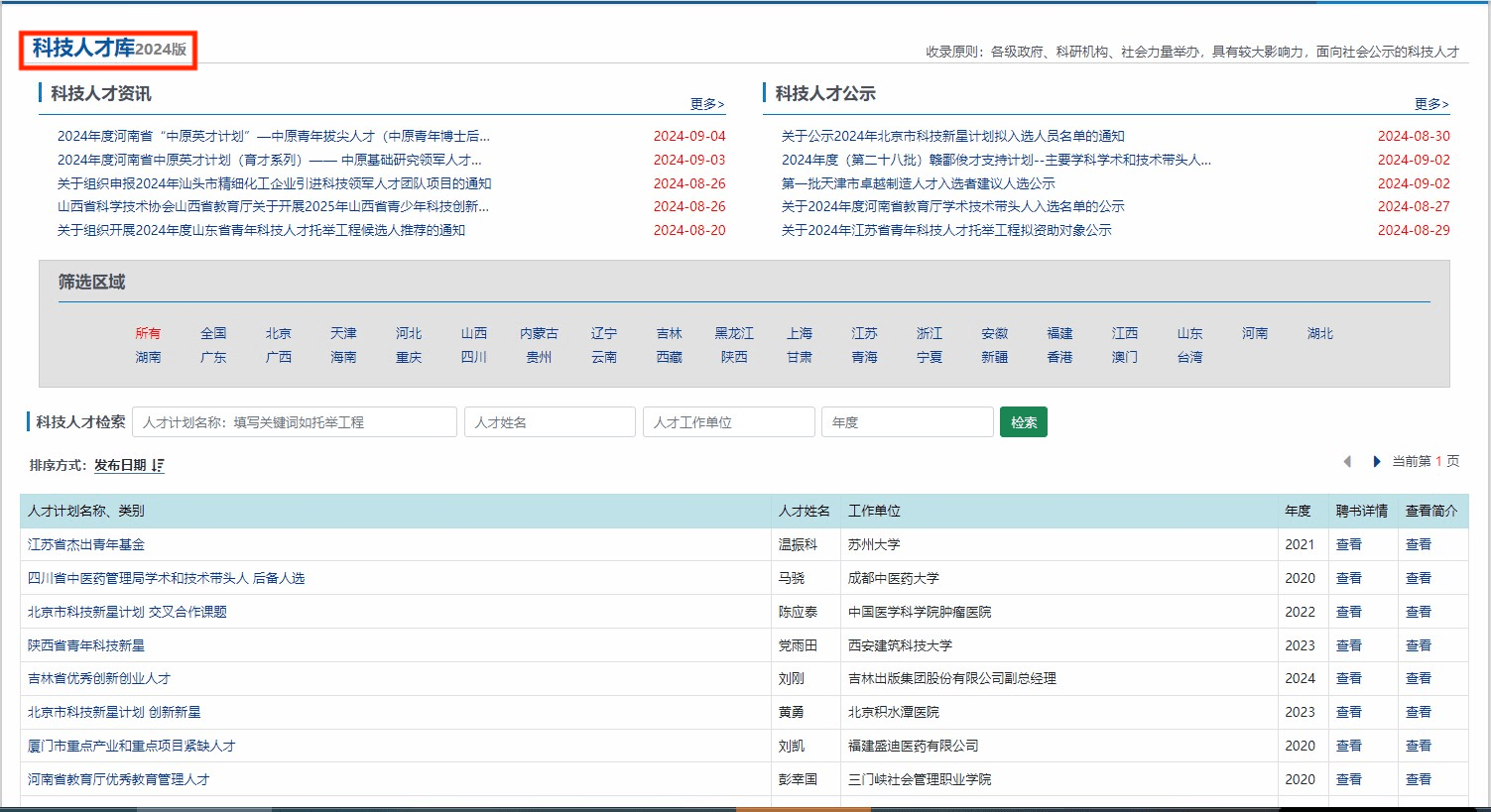Viewport: 1491px width, 812px height.
Task: Click the green 检索 search button
Action: click(x=1024, y=422)
